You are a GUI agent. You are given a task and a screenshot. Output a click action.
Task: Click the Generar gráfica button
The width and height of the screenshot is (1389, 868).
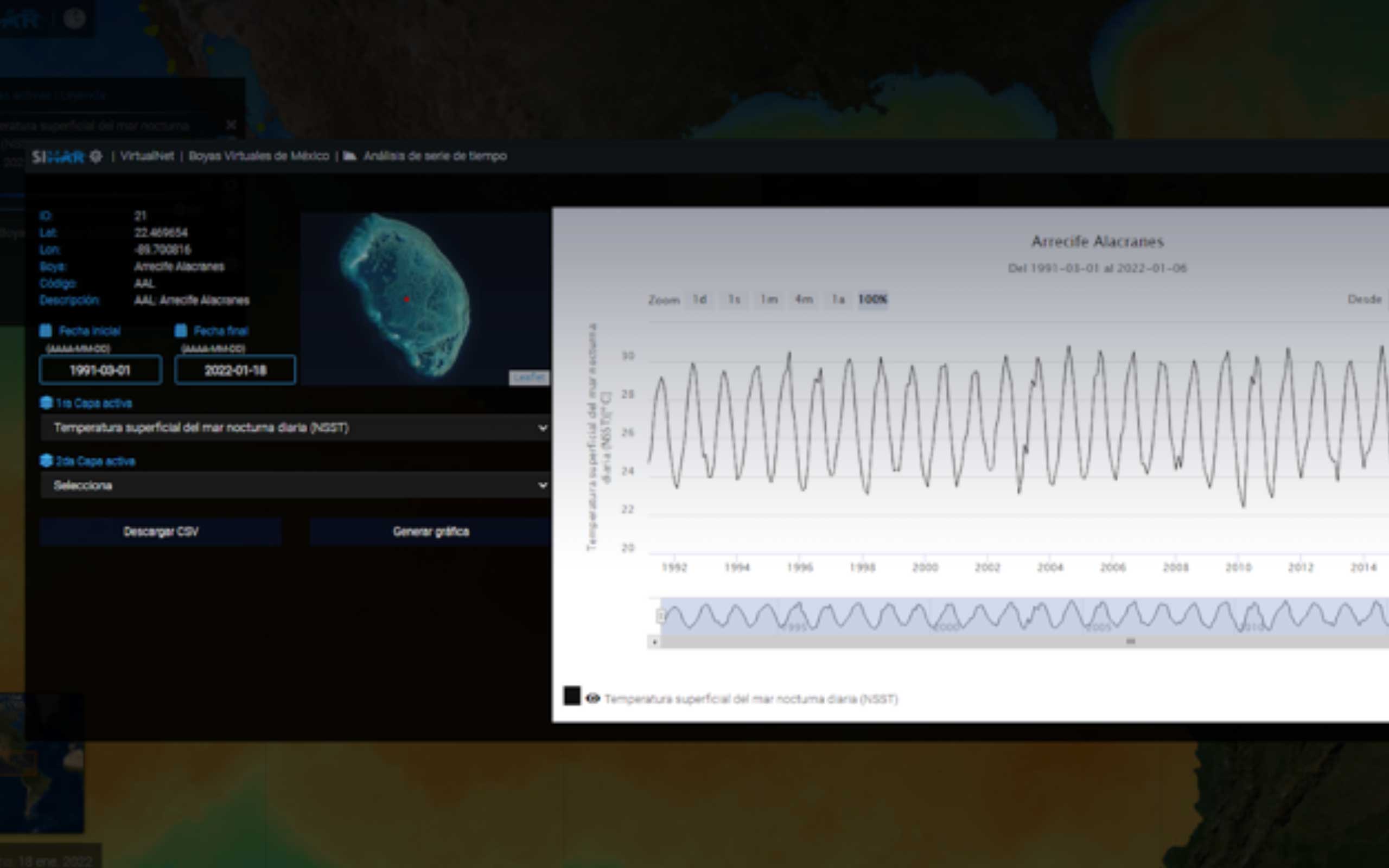pyautogui.click(x=430, y=532)
